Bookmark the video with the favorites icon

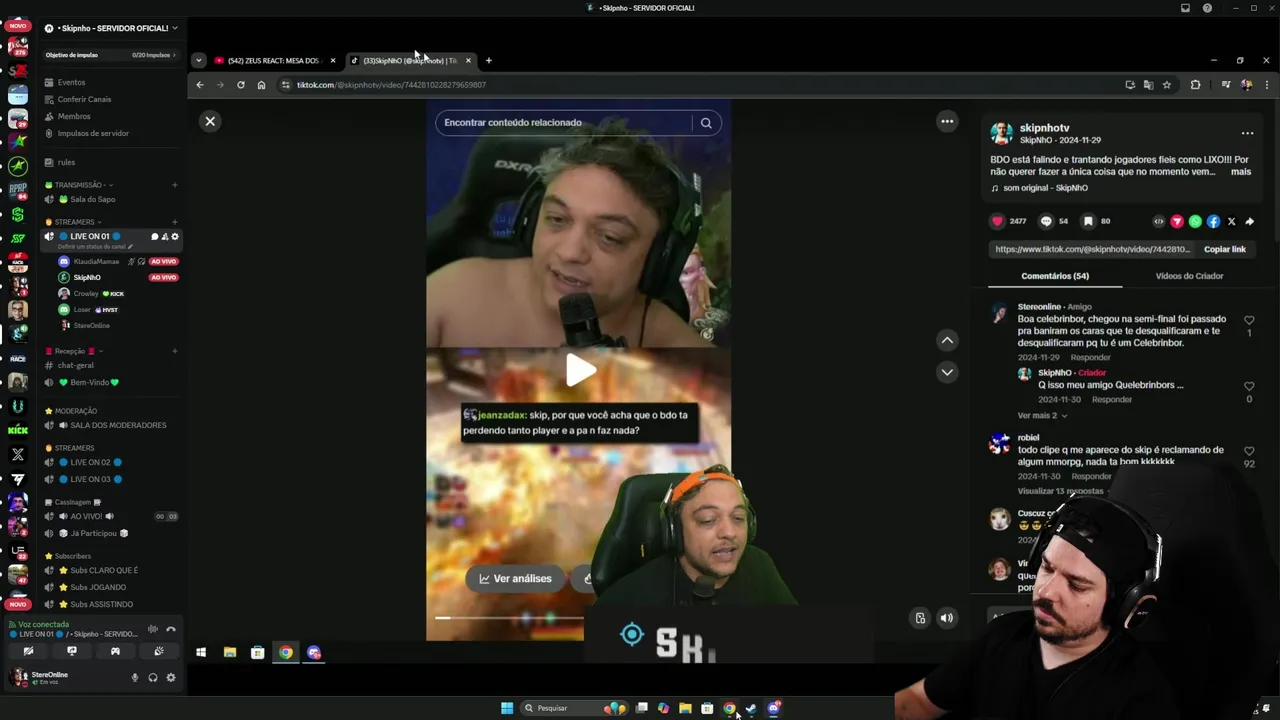click(1088, 221)
